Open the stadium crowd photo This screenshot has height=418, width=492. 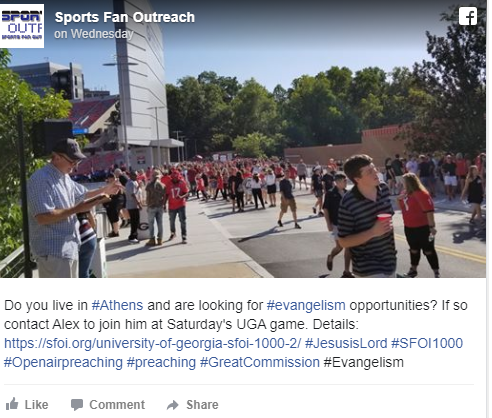coord(243,160)
